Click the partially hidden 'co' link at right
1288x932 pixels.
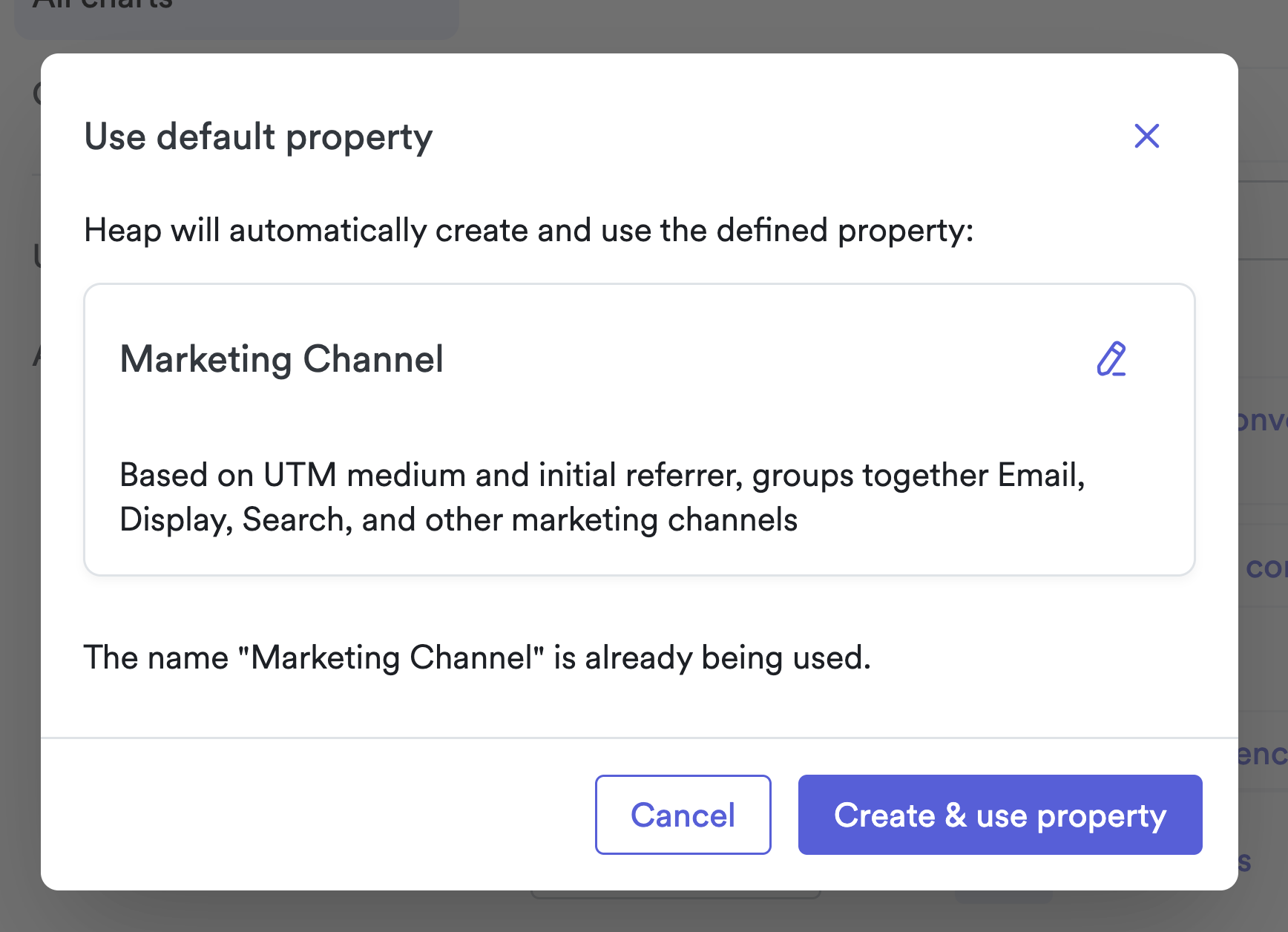[x=1265, y=568]
